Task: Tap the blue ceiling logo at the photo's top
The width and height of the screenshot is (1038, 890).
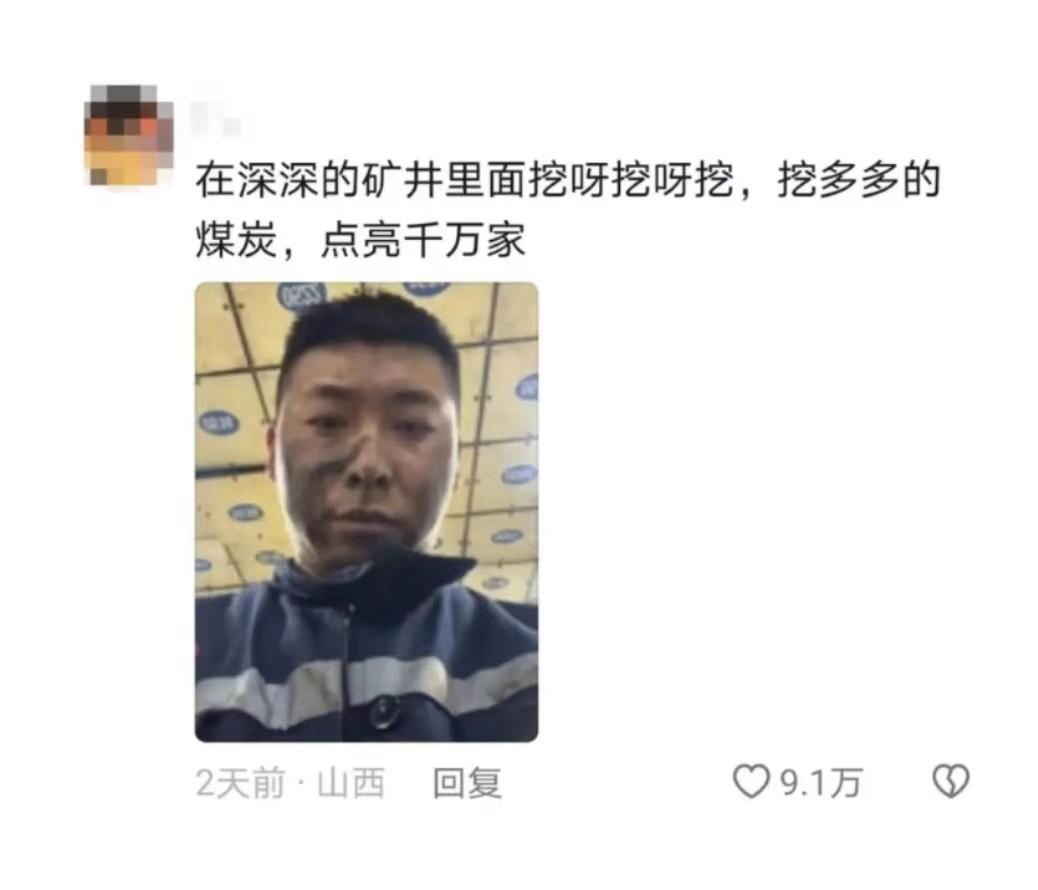Action: pos(303,295)
